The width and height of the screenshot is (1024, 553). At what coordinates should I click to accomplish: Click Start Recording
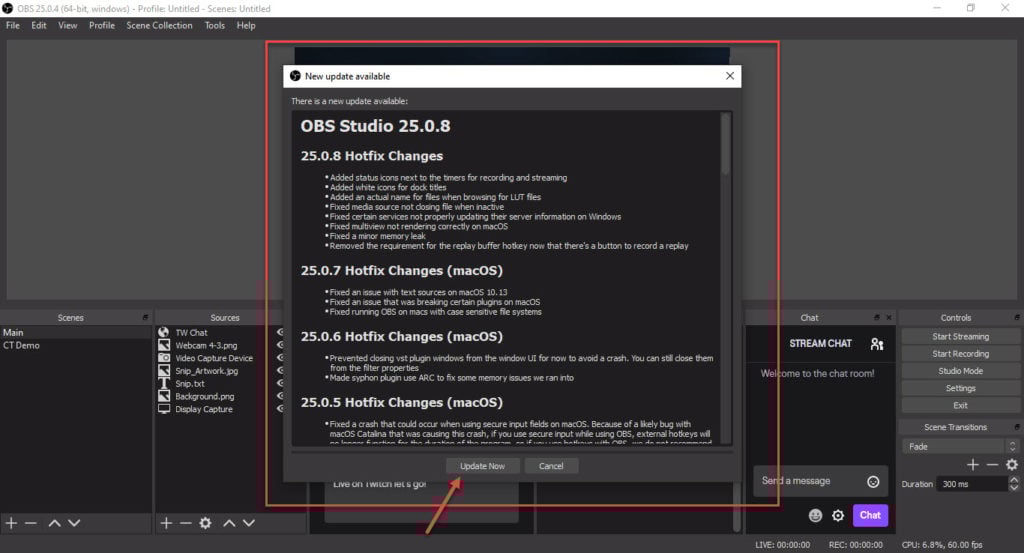pos(960,353)
